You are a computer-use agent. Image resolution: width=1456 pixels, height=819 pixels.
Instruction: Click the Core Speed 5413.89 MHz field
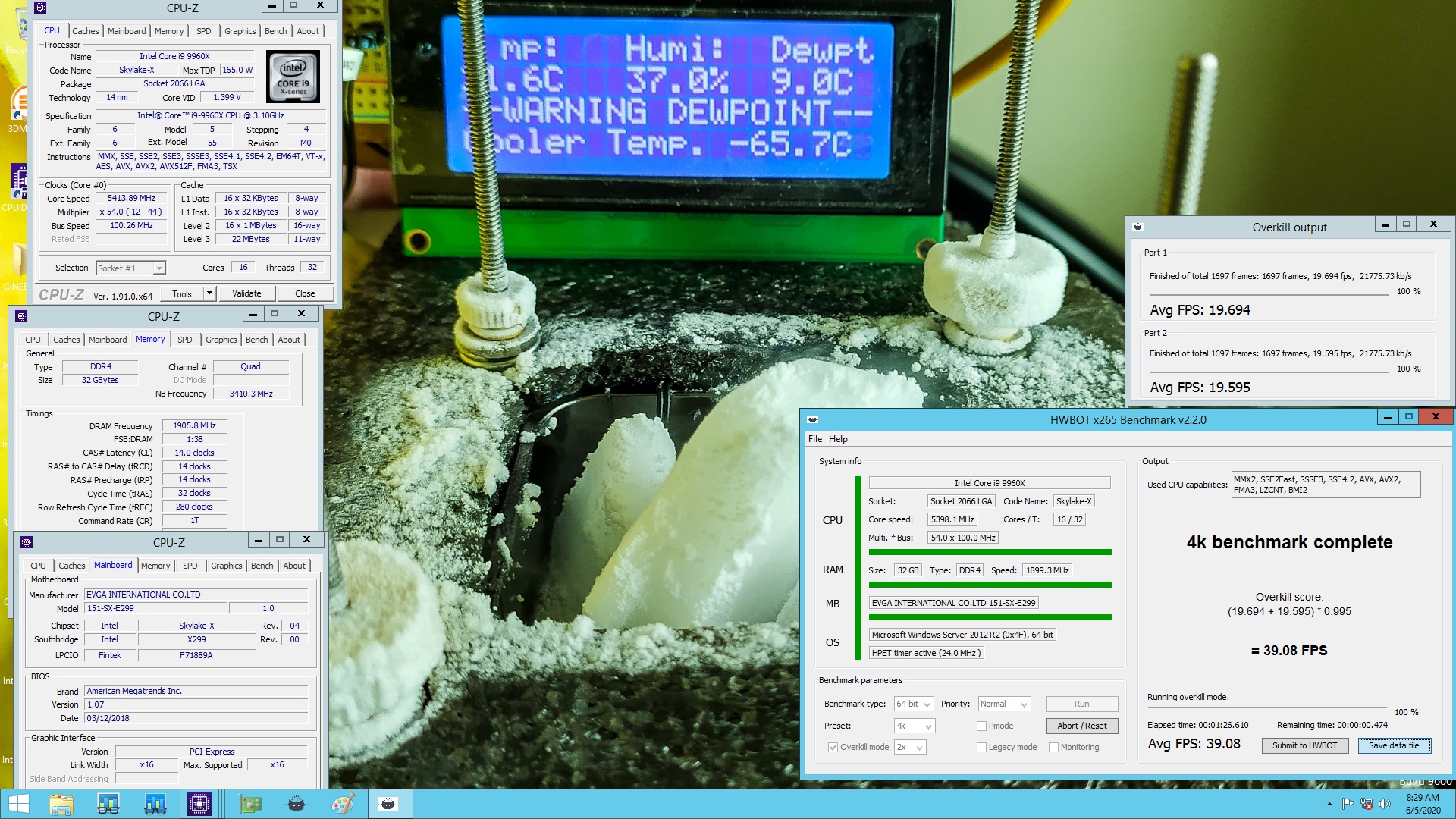(x=131, y=198)
